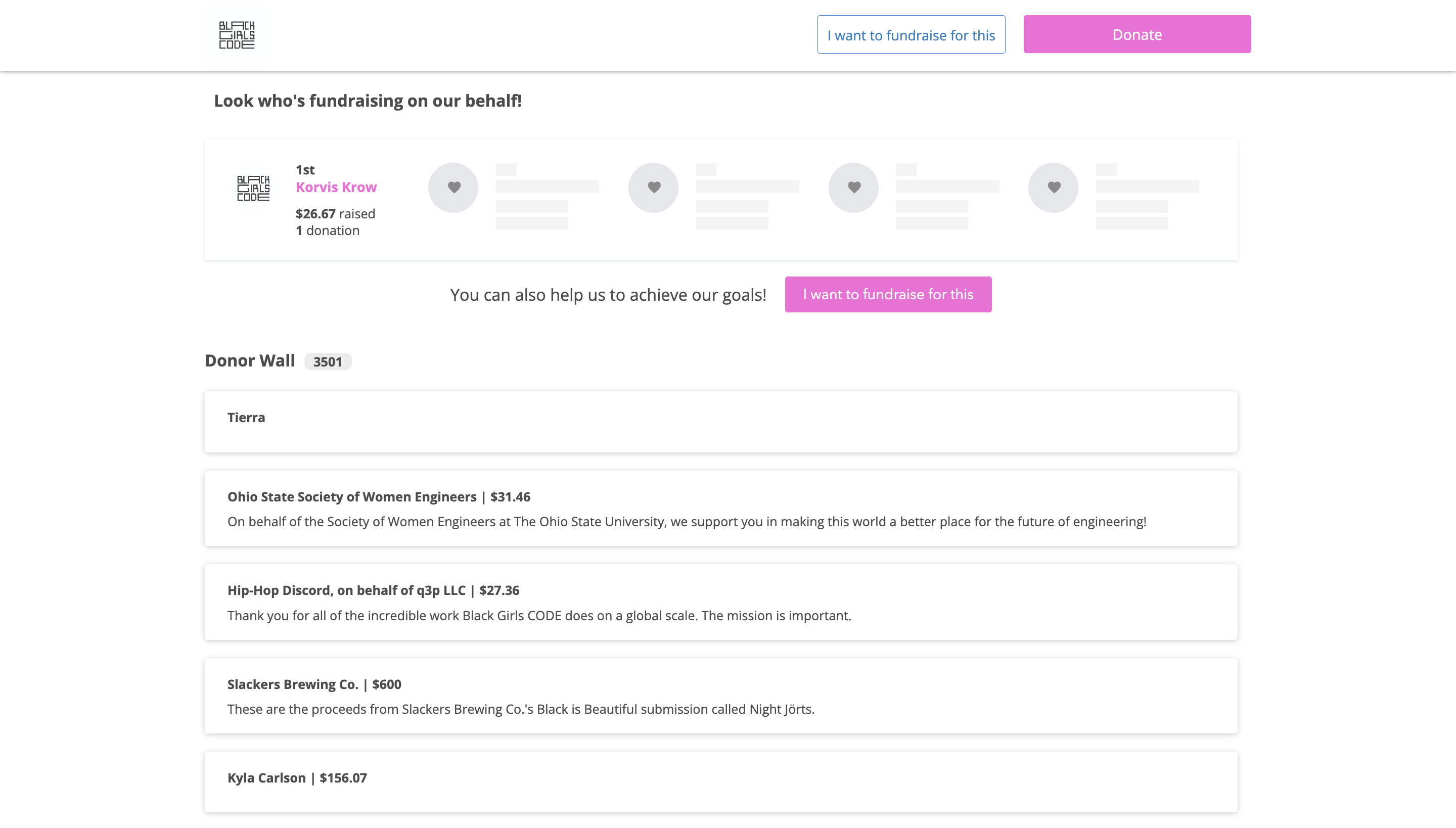Screen dimensions: 1456x828
Task: Click the pink Donate button
Action: pyautogui.click(x=1137, y=34)
